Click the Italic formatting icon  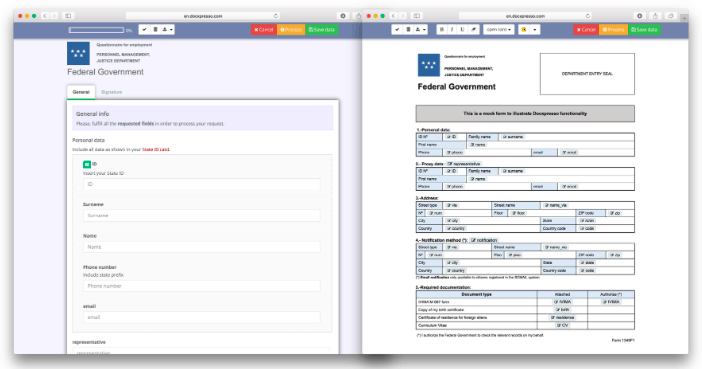pos(452,30)
